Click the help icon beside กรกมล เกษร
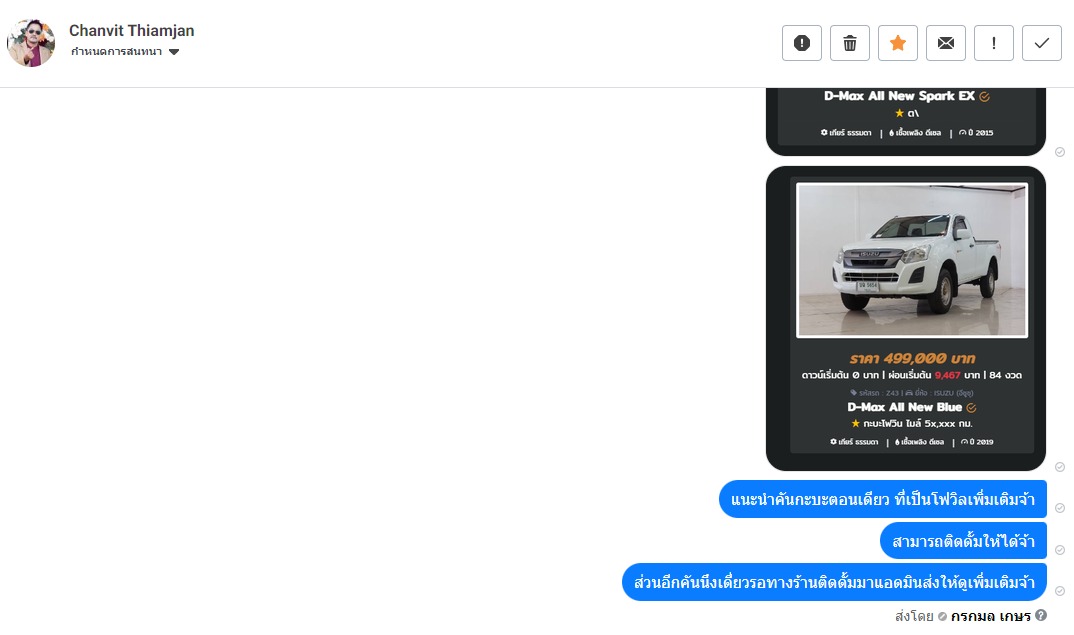The image size is (1074, 635). [1041, 615]
